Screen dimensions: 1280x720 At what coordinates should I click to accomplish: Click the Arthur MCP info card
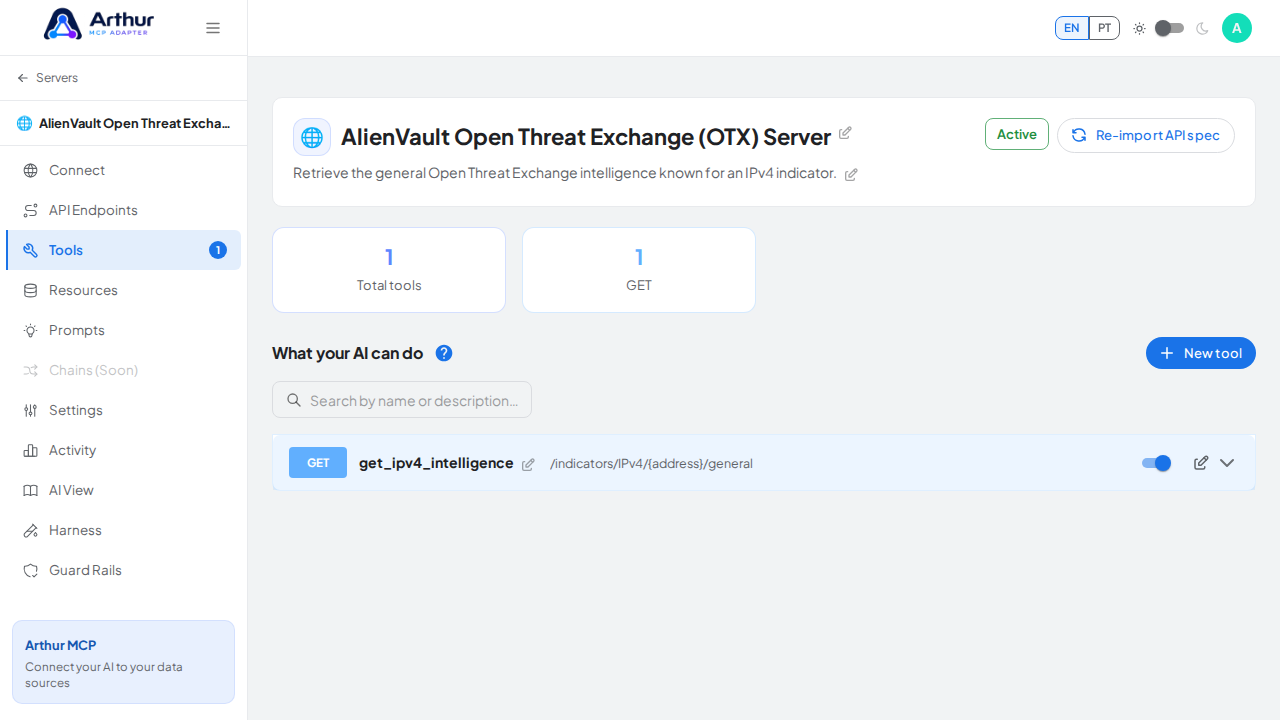pyautogui.click(x=123, y=662)
